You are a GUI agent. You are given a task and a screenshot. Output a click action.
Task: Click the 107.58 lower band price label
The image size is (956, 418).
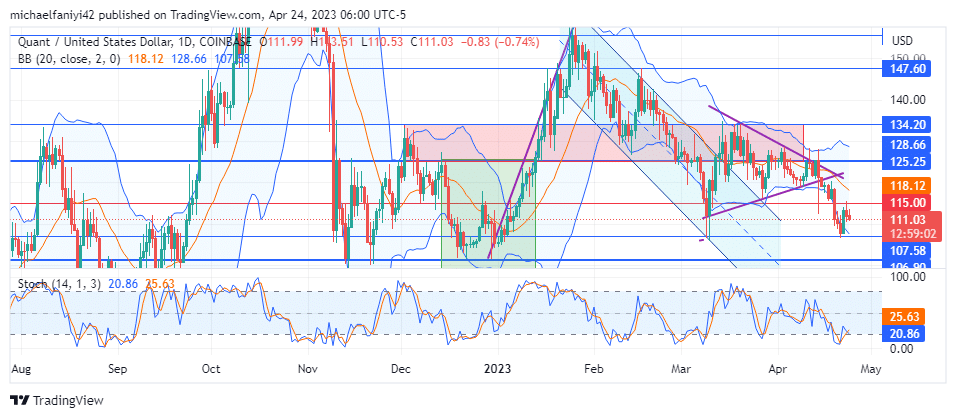(x=906, y=251)
